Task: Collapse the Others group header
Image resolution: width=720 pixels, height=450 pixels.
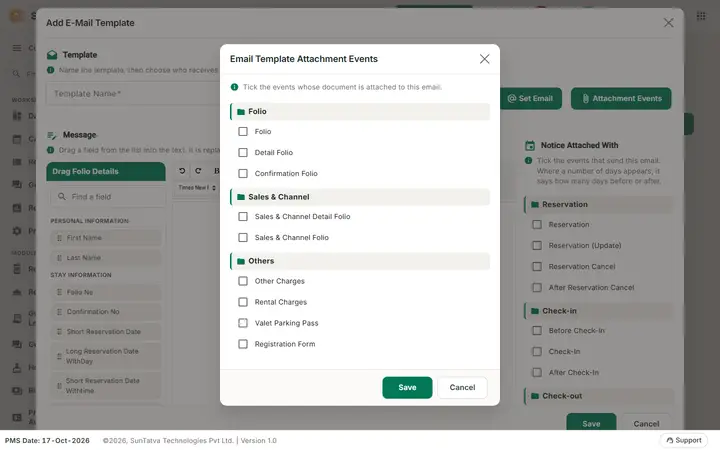Action: (x=360, y=261)
